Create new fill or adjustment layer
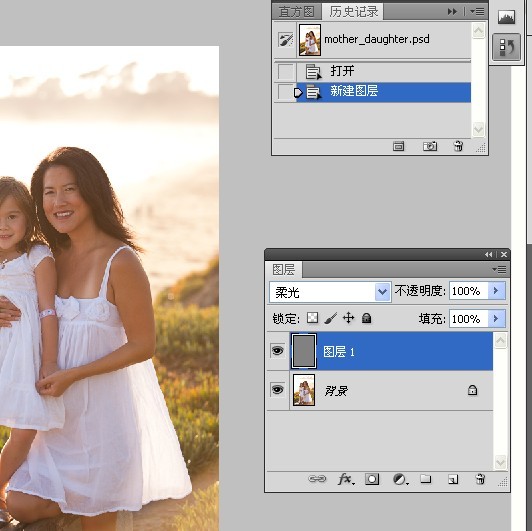 (400, 479)
